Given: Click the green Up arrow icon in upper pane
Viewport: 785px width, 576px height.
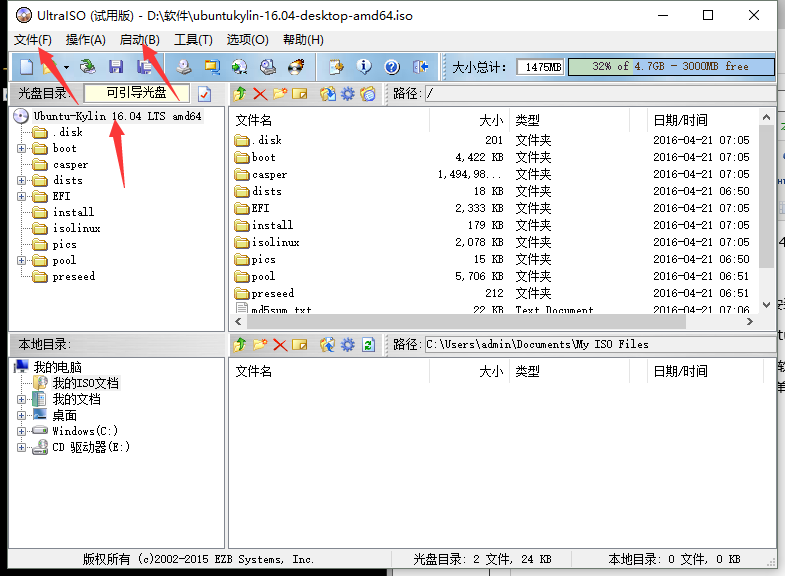Looking at the screenshot, I should pos(240,94).
